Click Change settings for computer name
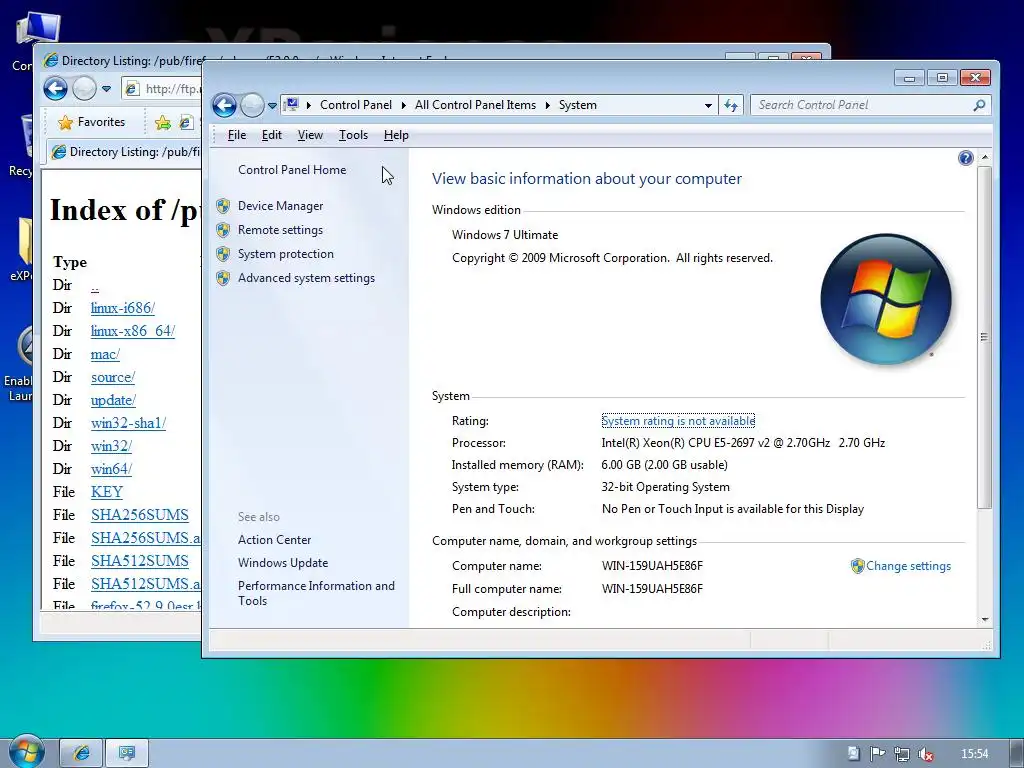 (x=908, y=566)
